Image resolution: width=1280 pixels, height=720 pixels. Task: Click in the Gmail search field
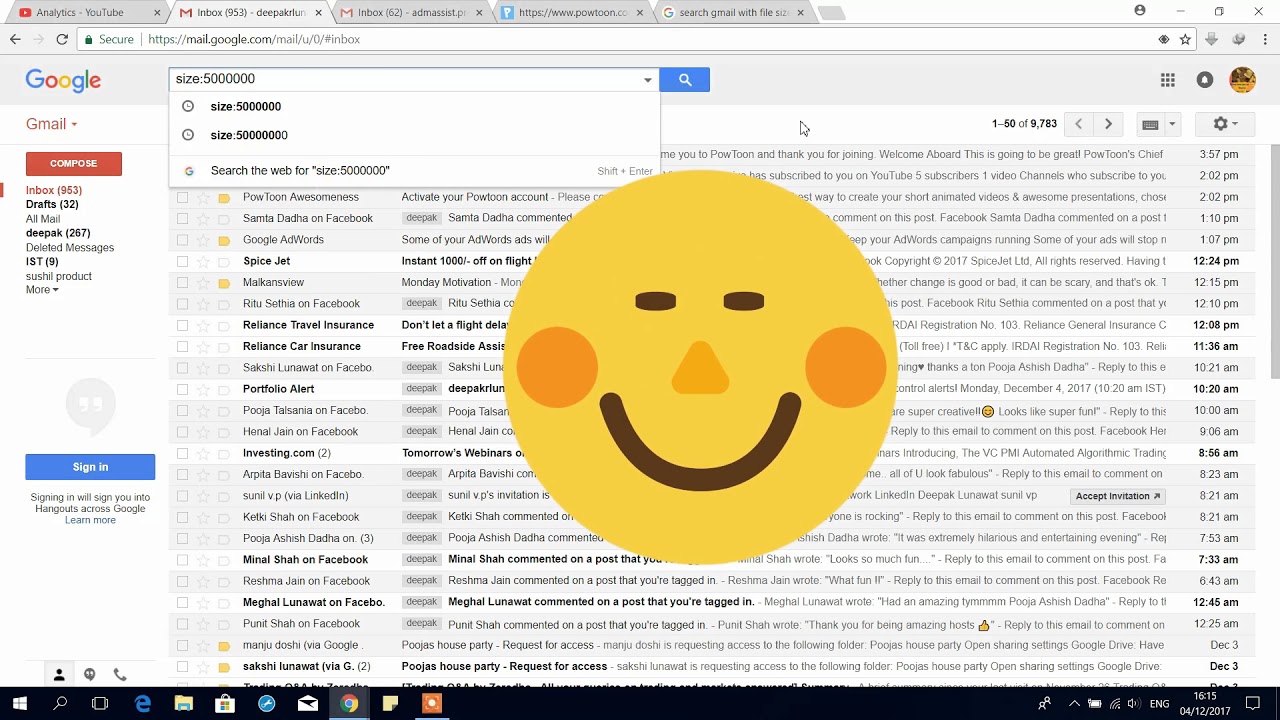(405, 79)
